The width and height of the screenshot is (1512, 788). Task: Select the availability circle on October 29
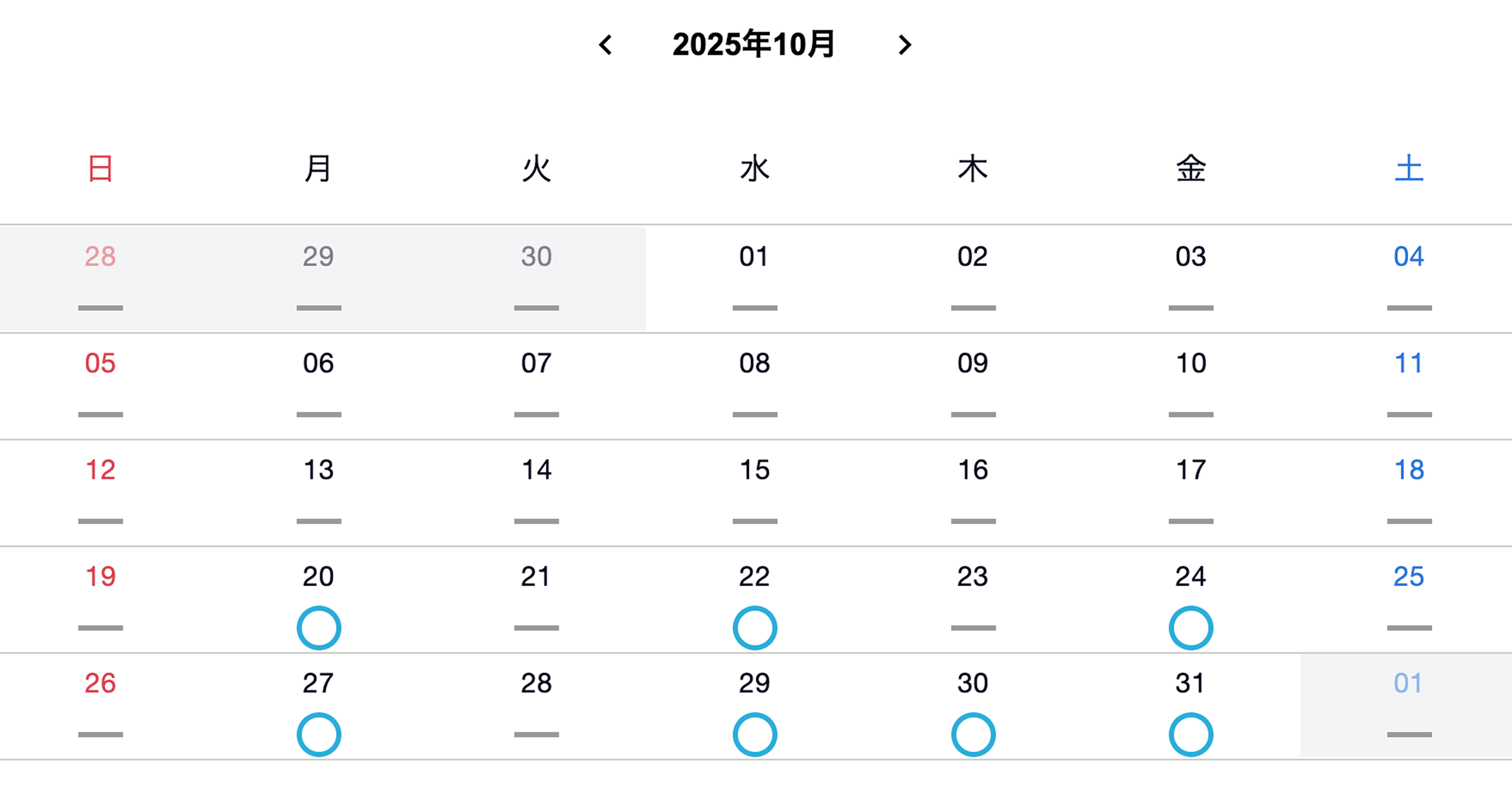(755, 735)
